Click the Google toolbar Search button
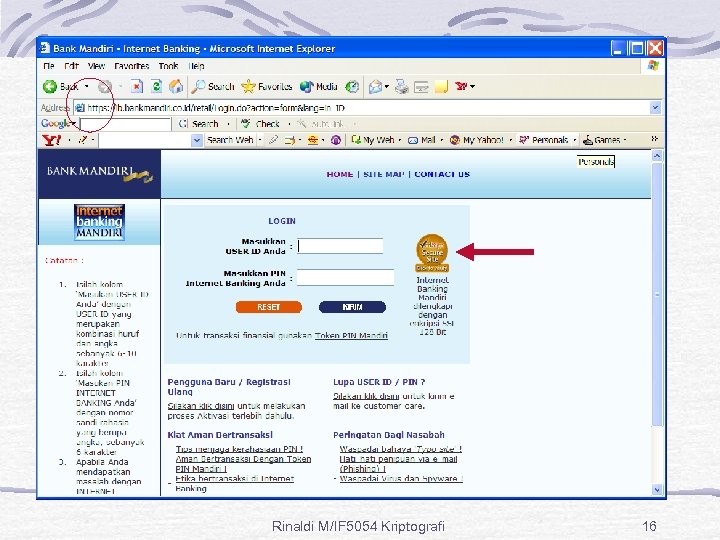 (199, 124)
